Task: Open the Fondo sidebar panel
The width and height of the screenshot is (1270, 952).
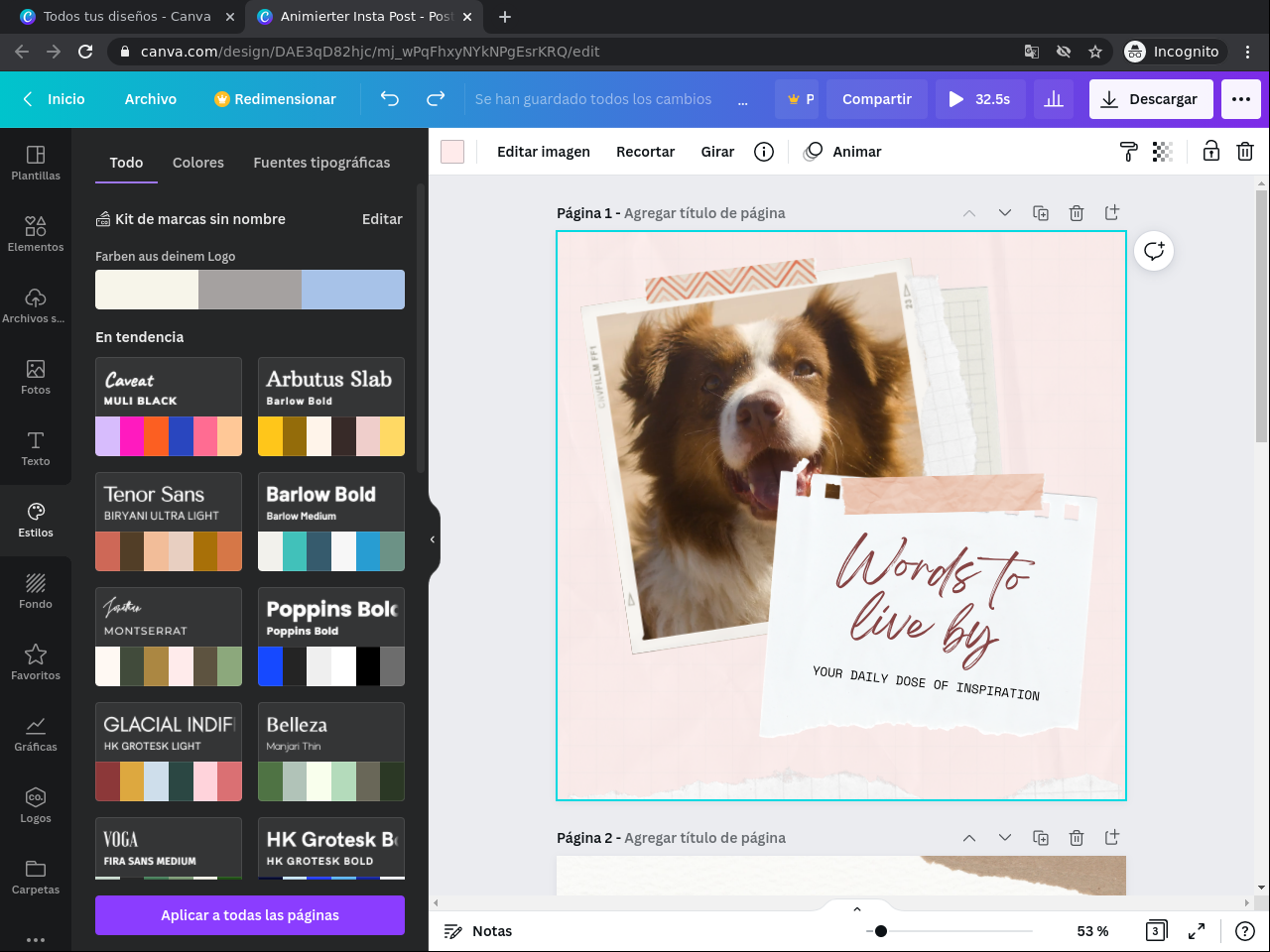Action: (36, 591)
